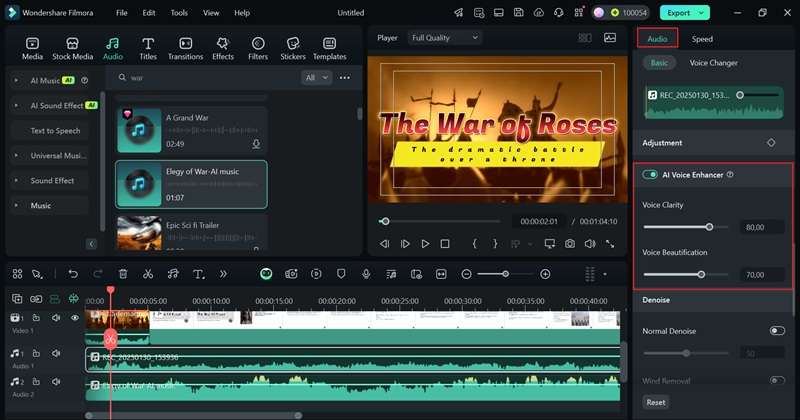Adjust the timeline zoom slider
The image size is (800, 420).
pos(505,274)
